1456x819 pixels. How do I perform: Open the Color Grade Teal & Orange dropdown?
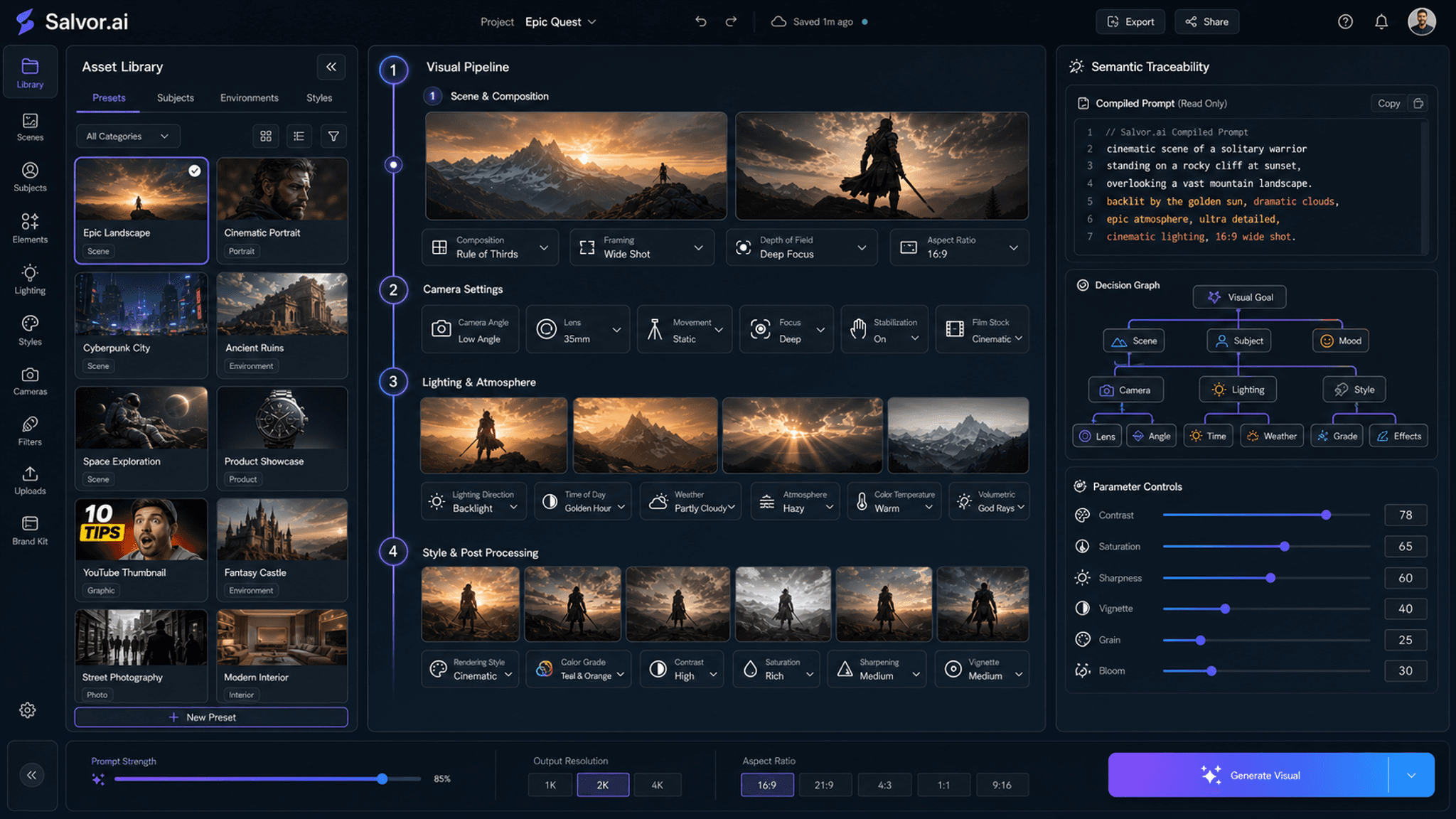click(x=578, y=669)
